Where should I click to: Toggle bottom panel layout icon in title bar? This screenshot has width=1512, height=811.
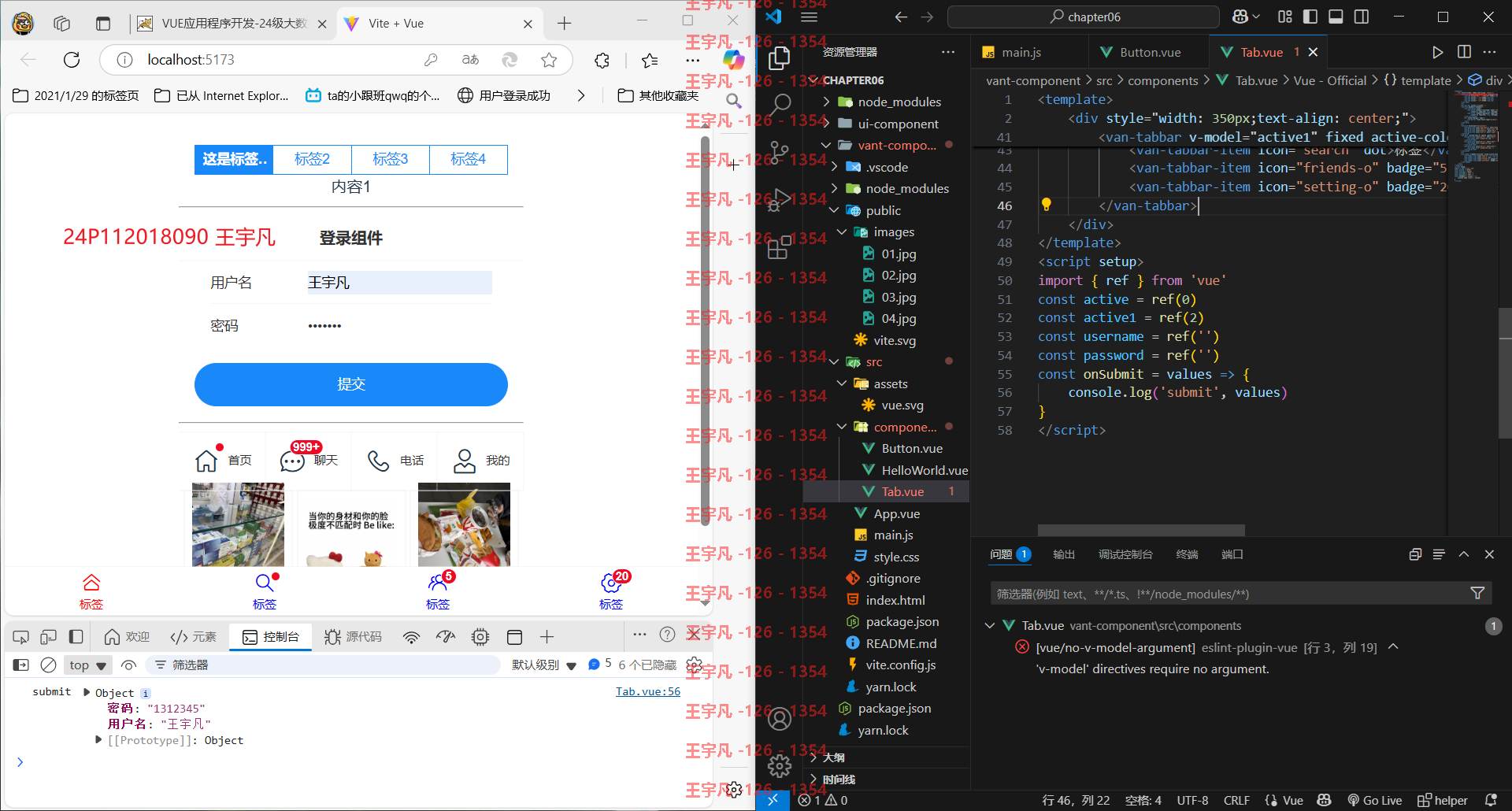click(1336, 17)
